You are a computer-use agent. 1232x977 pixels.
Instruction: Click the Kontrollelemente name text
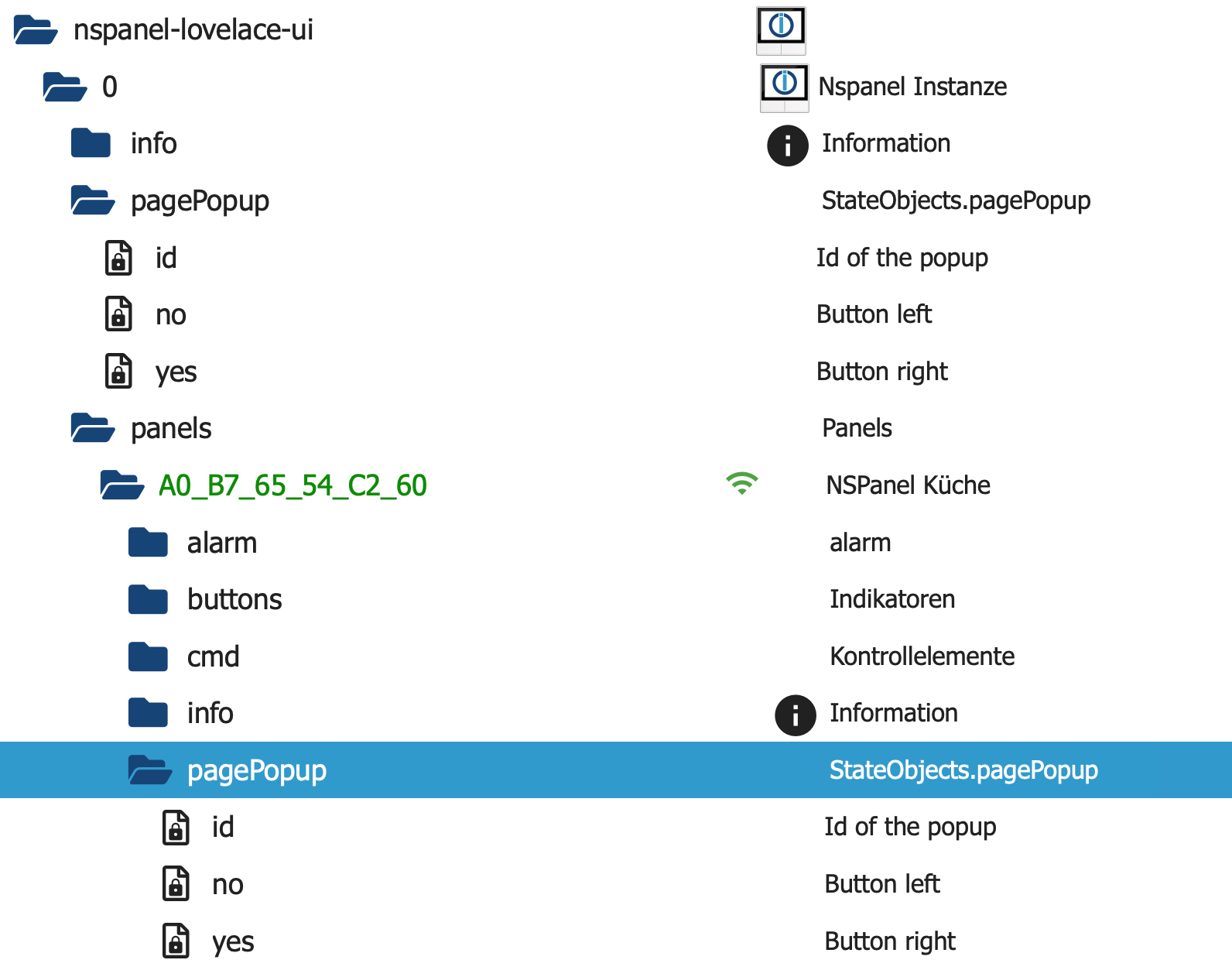pos(922,656)
